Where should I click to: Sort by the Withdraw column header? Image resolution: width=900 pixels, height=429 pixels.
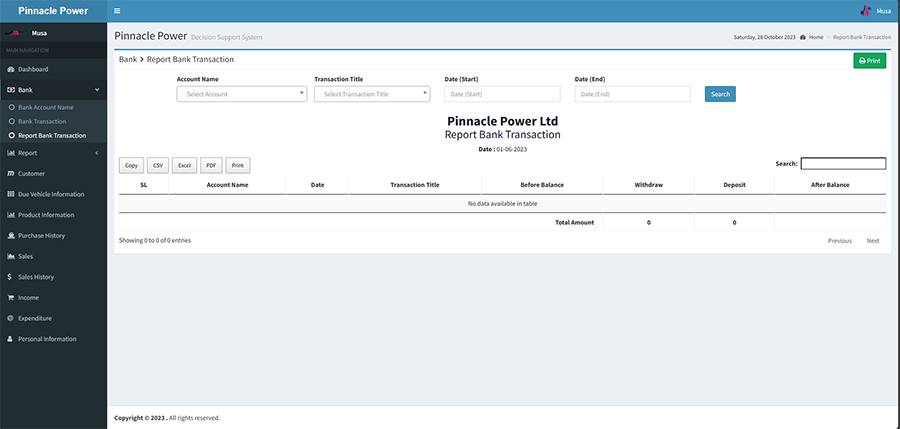click(649, 185)
